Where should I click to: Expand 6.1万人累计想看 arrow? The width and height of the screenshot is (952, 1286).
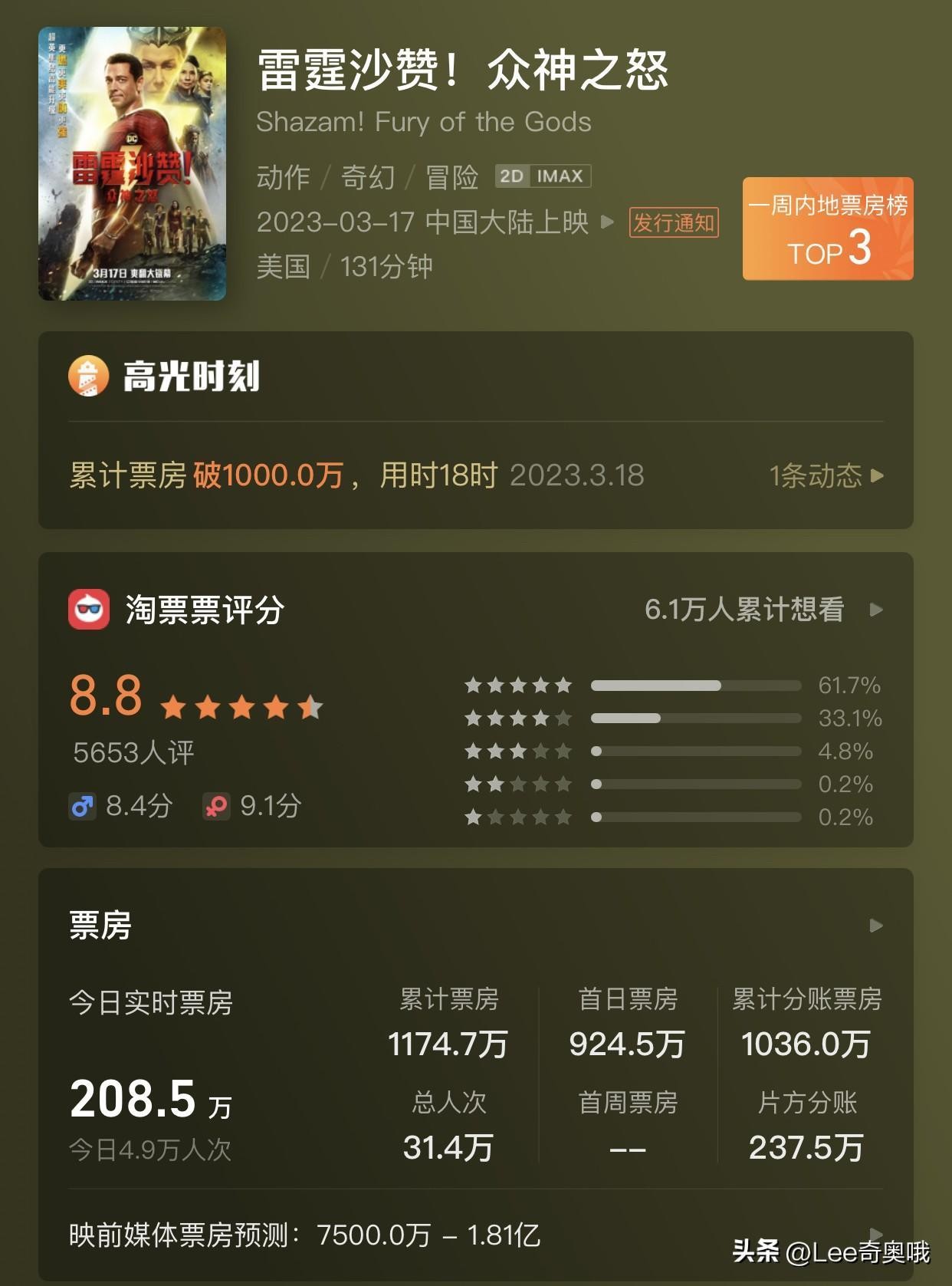[x=876, y=610]
